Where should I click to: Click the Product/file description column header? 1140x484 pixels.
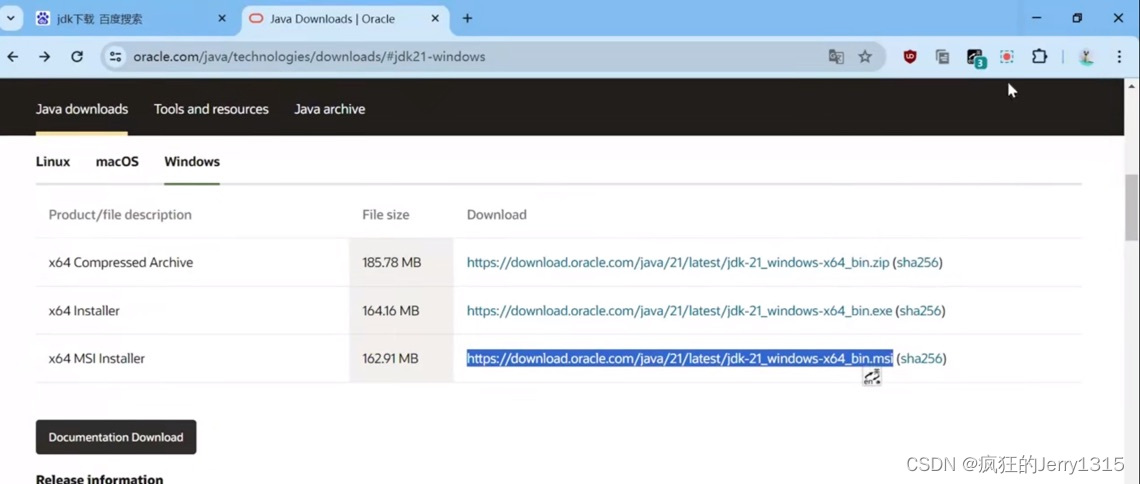(120, 214)
